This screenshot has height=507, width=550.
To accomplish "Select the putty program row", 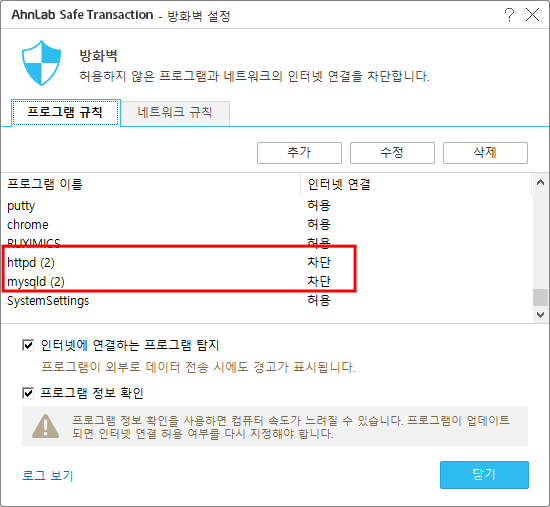I will pos(267,206).
